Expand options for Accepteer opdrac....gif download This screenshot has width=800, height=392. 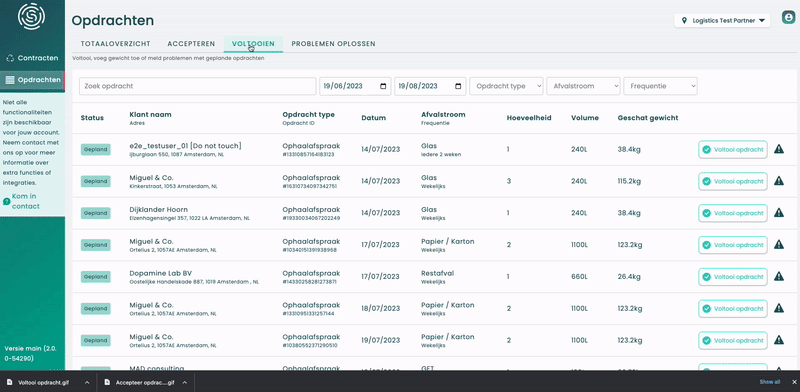tap(185, 382)
